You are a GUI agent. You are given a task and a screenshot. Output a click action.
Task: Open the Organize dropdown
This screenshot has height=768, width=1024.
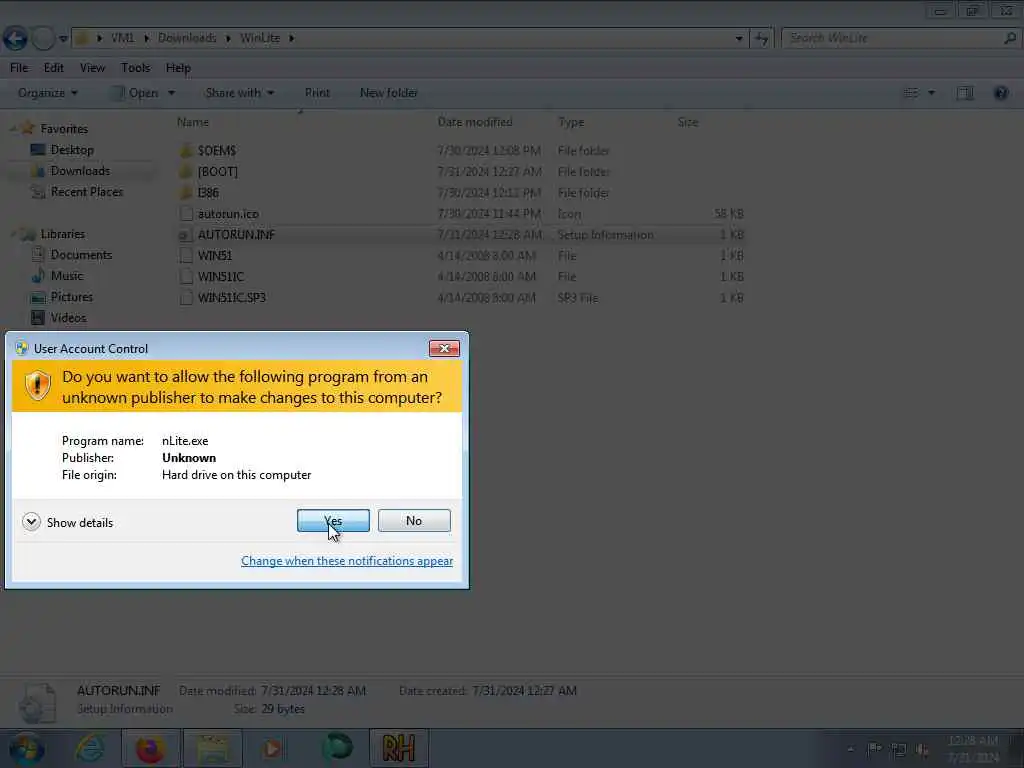point(48,93)
